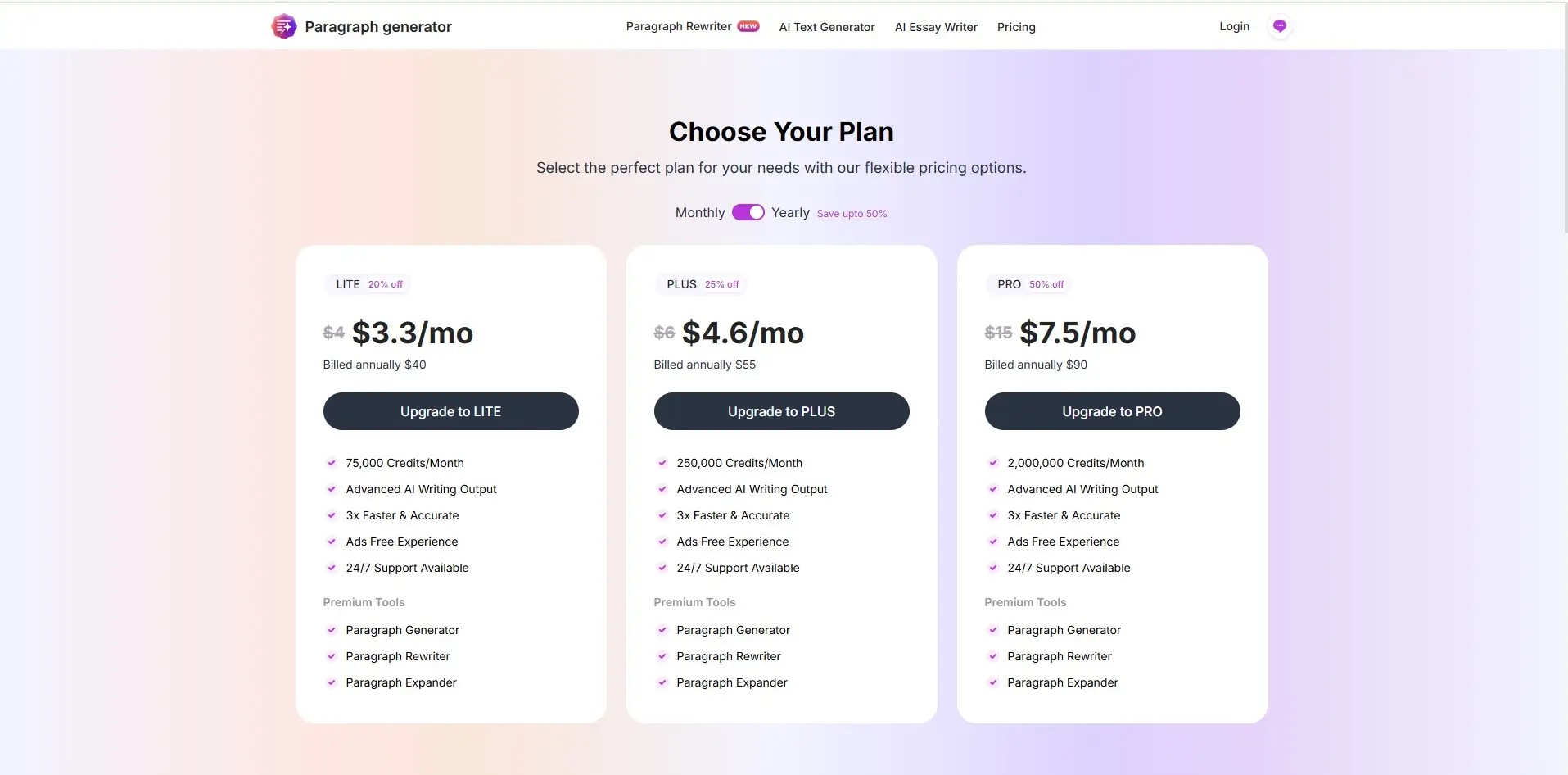The image size is (1568, 775).
Task: Click checkmark beside 75,000 Credits/Month in LITE
Action: (331, 463)
